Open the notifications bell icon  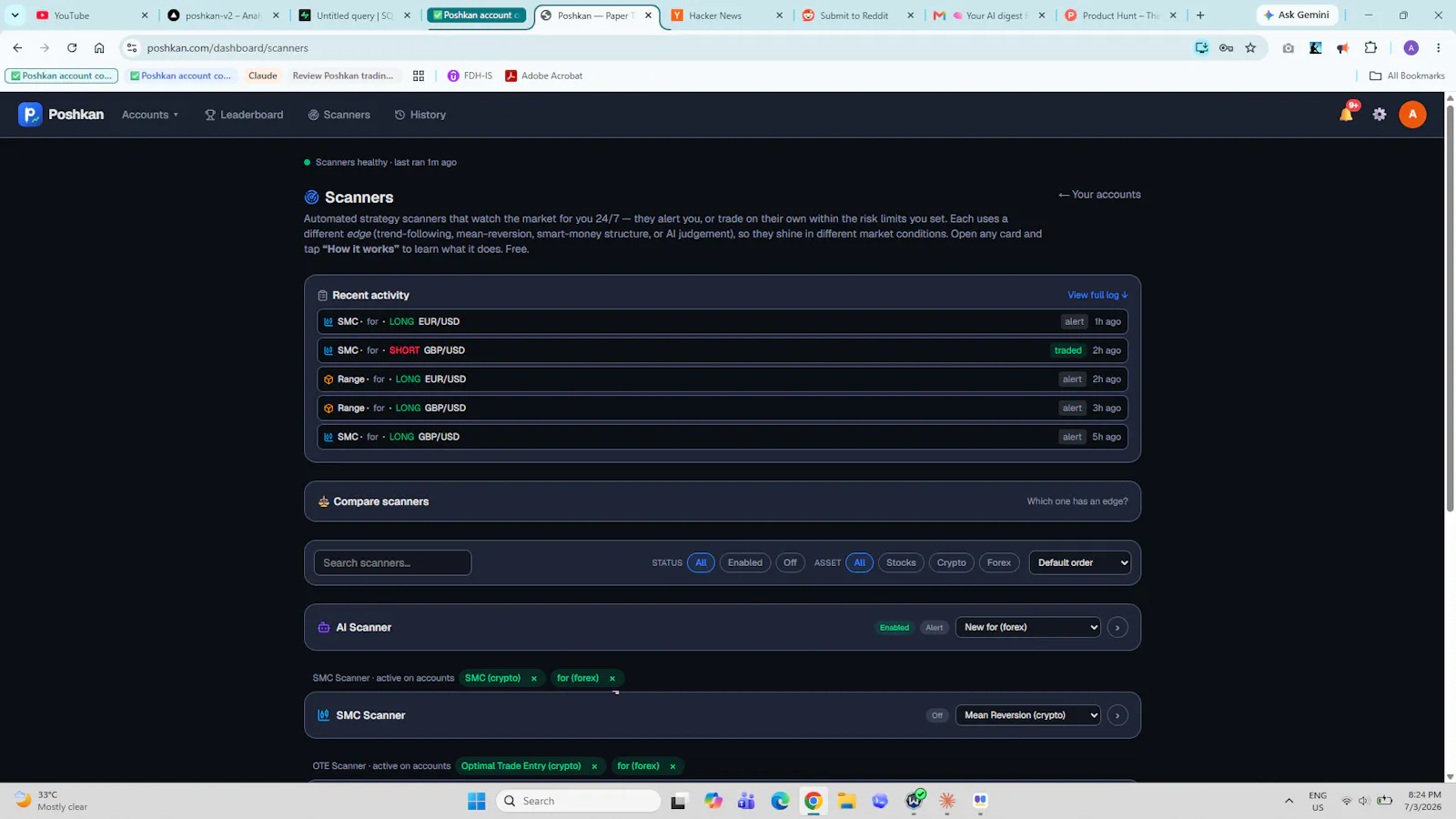click(x=1346, y=115)
